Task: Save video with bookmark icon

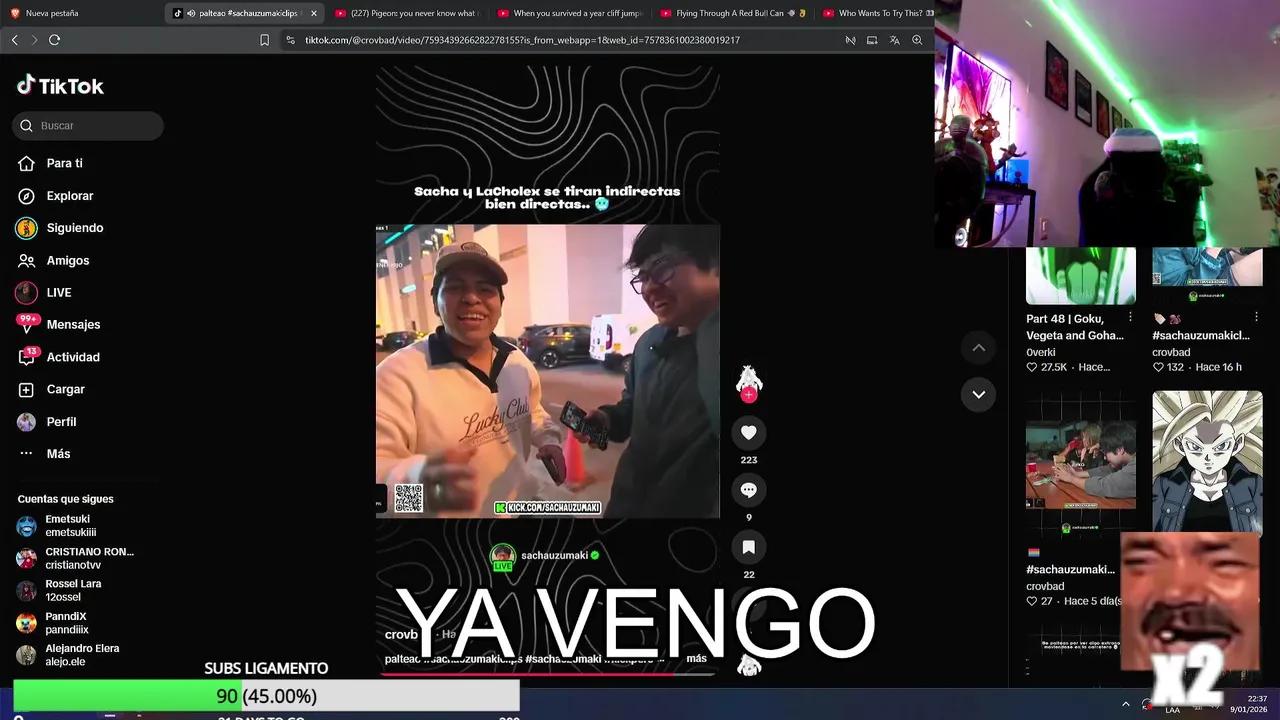Action: click(x=748, y=547)
